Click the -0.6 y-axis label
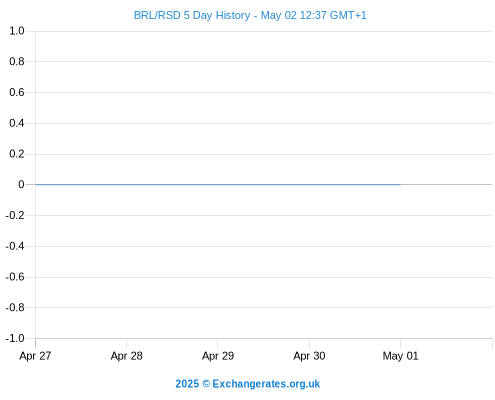Screen dimensions: 495x400 tap(15, 277)
